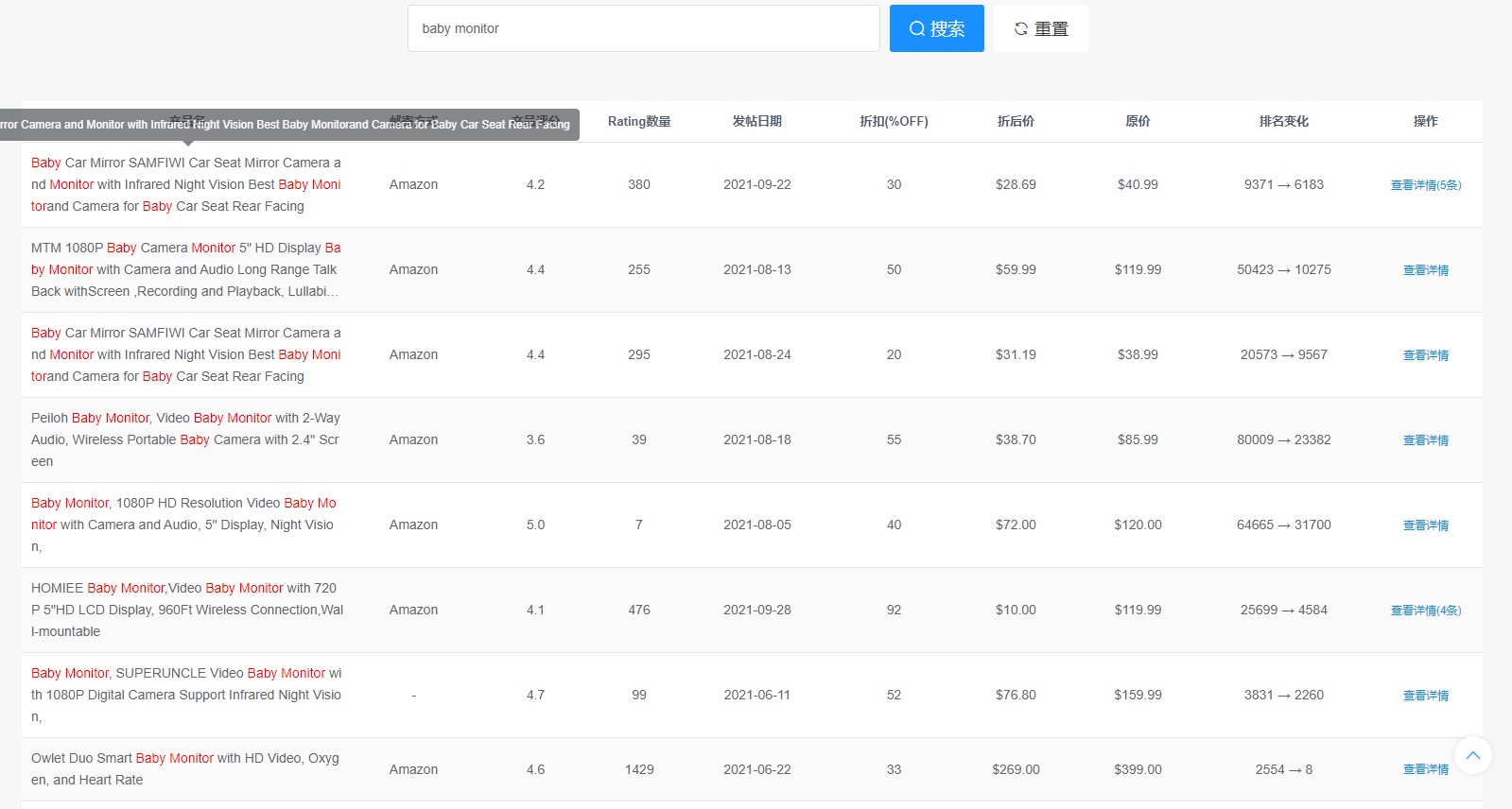Click the rating count 476
The image size is (1512, 809).
pyautogui.click(x=639, y=610)
